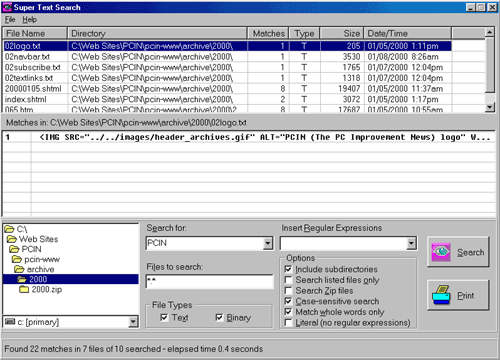The height and width of the screenshot is (360, 500).
Task: Select the 02subscribe.txt result row
Action: [x=227, y=67]
